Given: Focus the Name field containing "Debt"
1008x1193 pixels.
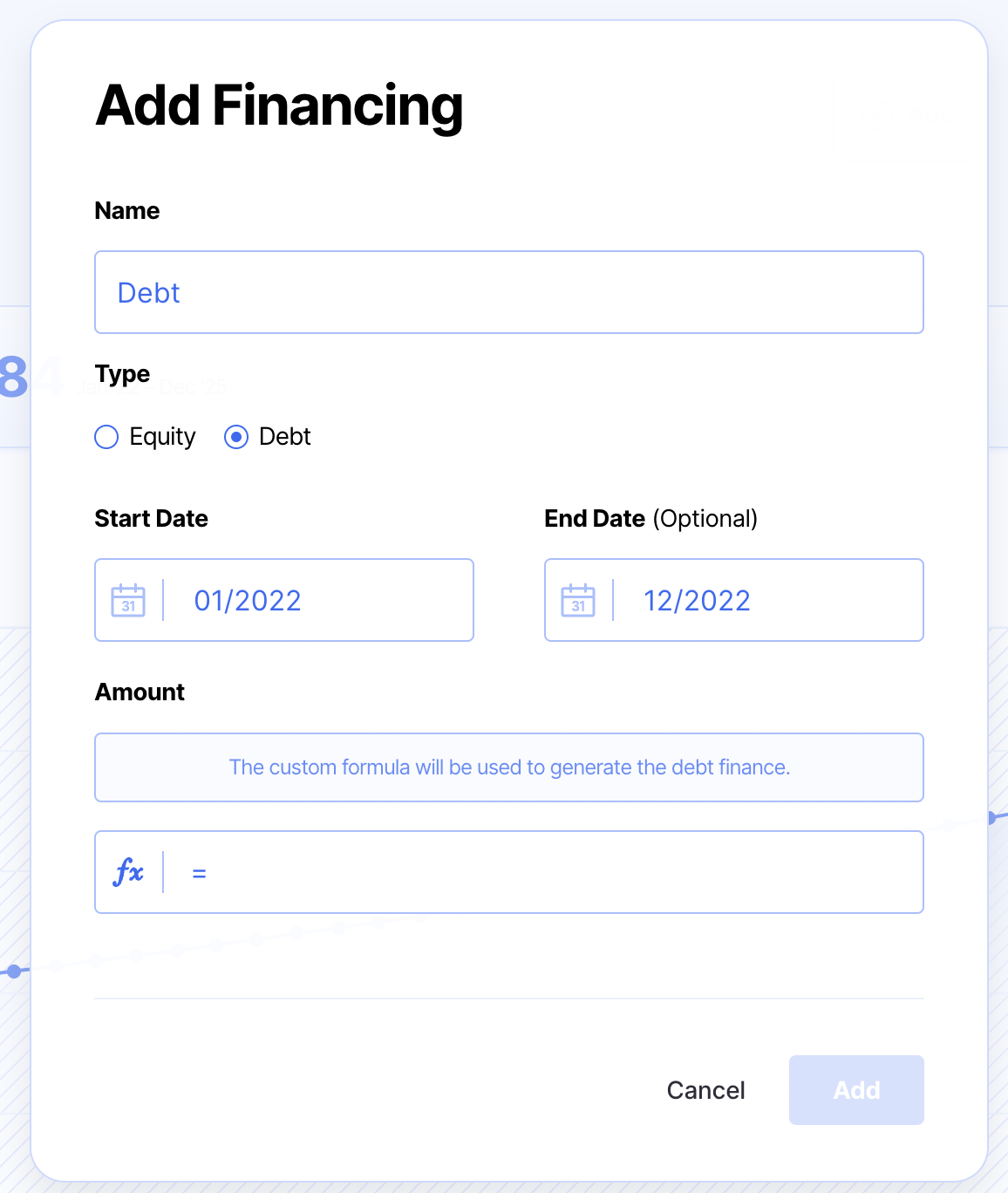Looking at the screenshot, I should (508, 292).
